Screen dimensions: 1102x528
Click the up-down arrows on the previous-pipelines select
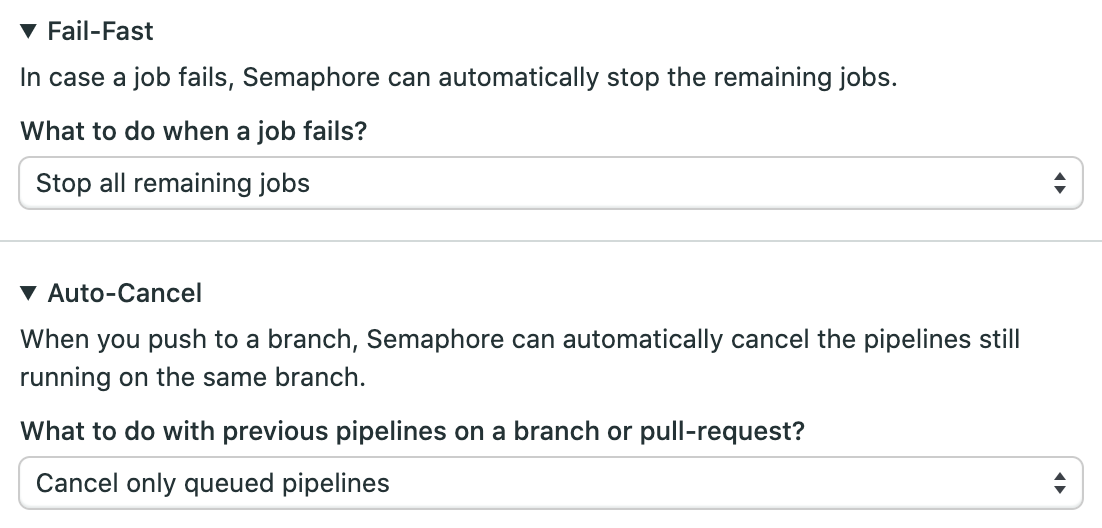(x=1060, y=484)
